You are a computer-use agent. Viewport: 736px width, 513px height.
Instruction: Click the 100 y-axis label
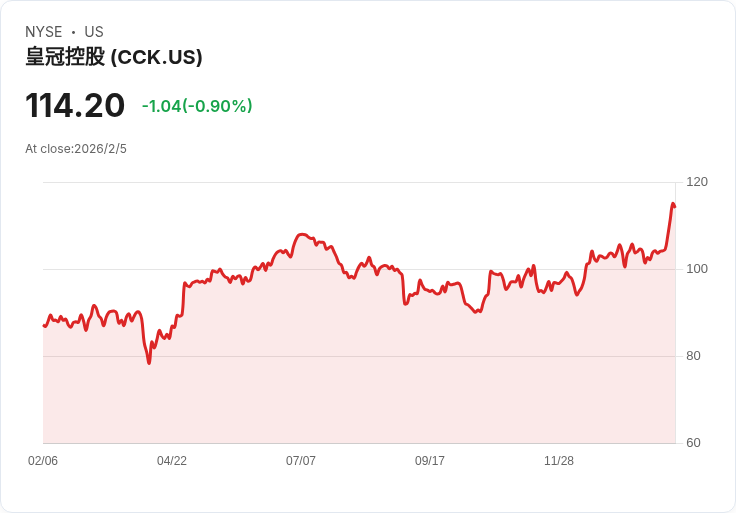697,269
